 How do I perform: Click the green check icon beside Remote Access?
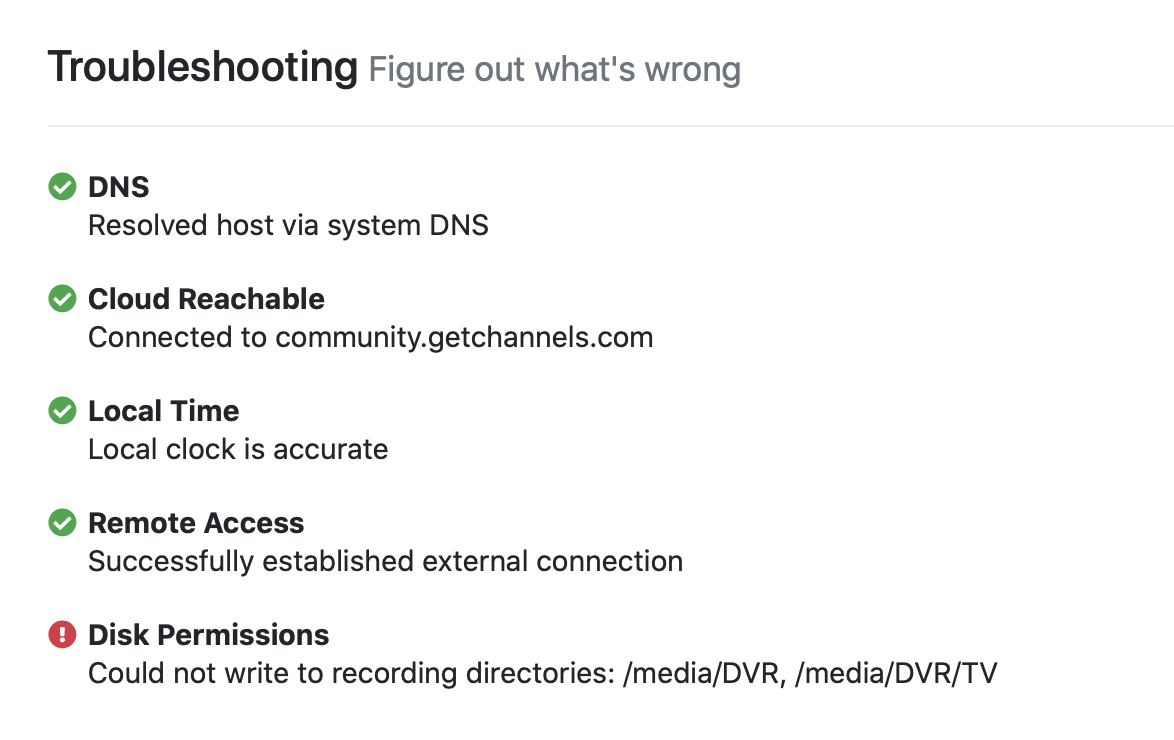(62, 523)
